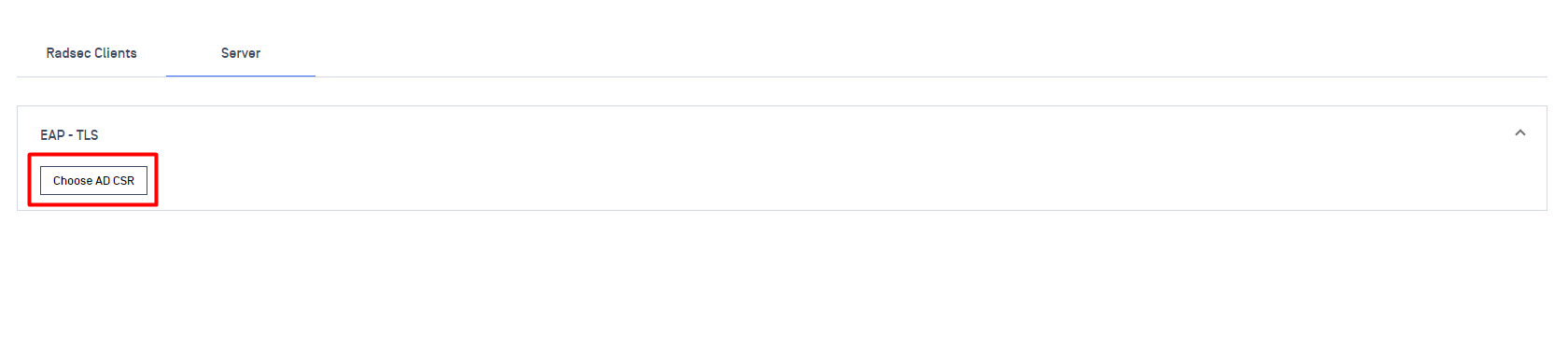The image size is (1568, 348).
Task: Reselect the currently active Server tab
Action: click(241, 53)
